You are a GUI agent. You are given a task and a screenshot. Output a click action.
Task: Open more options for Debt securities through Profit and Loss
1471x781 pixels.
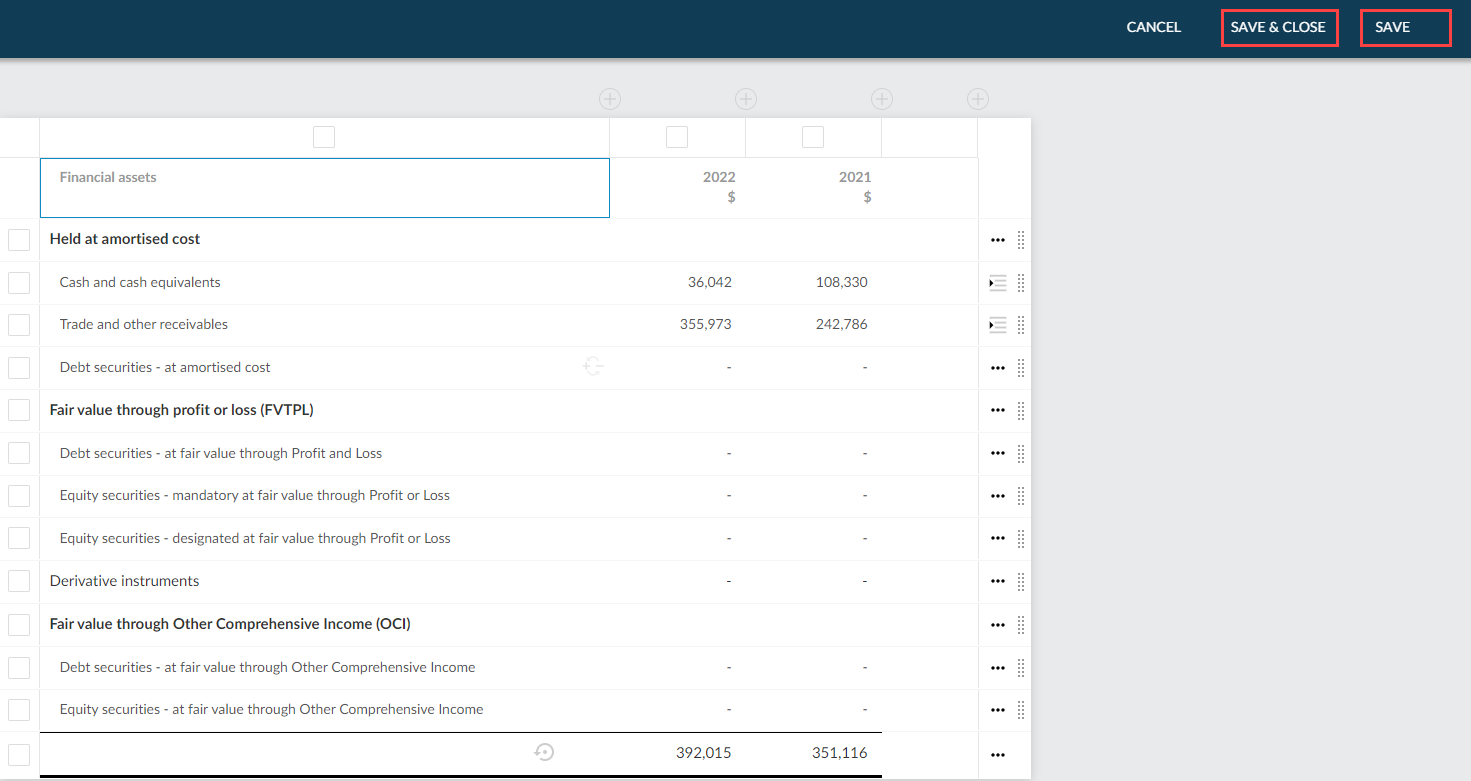click(997, 453)
